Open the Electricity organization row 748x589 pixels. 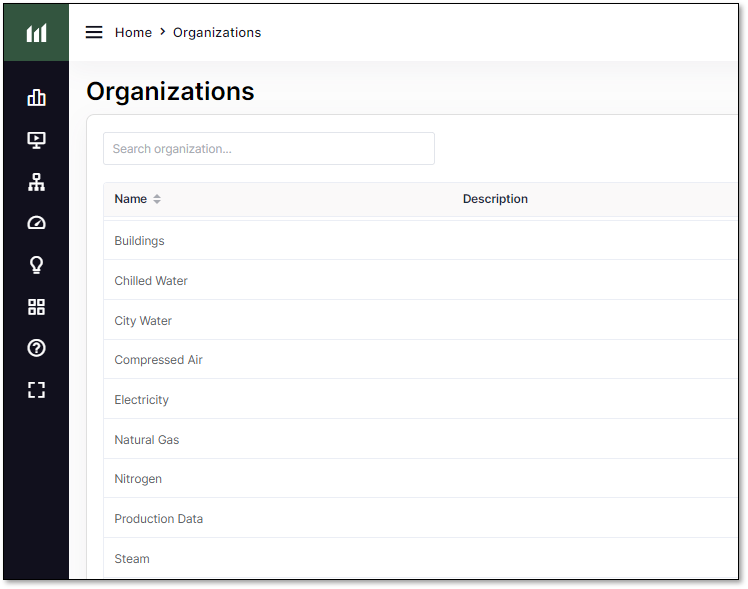point(420,399)
